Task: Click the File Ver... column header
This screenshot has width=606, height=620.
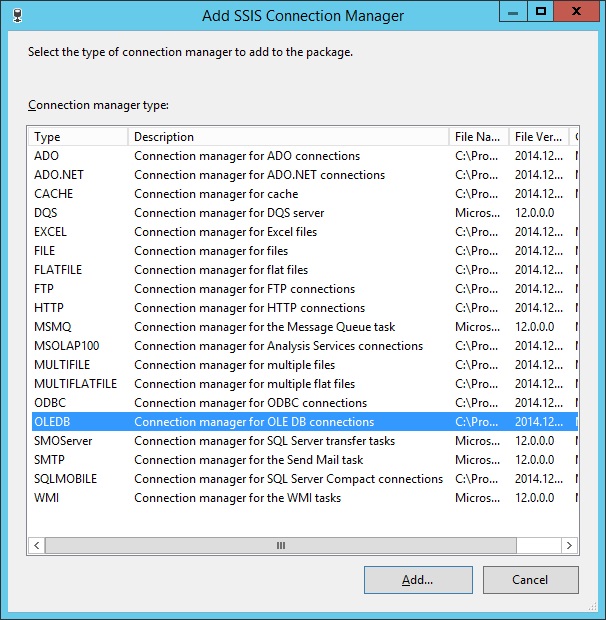Action: pyautogui.click(x=539, y=137)
